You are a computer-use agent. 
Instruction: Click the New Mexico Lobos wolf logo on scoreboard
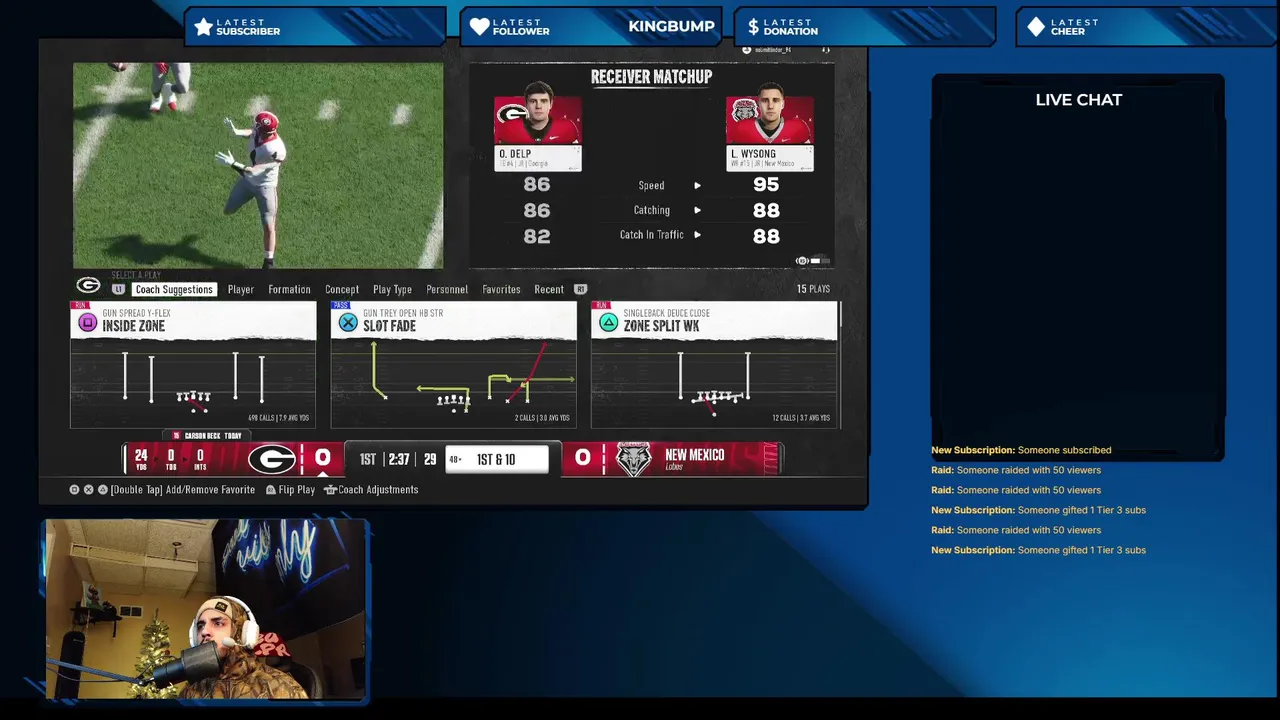click(633, 459)
